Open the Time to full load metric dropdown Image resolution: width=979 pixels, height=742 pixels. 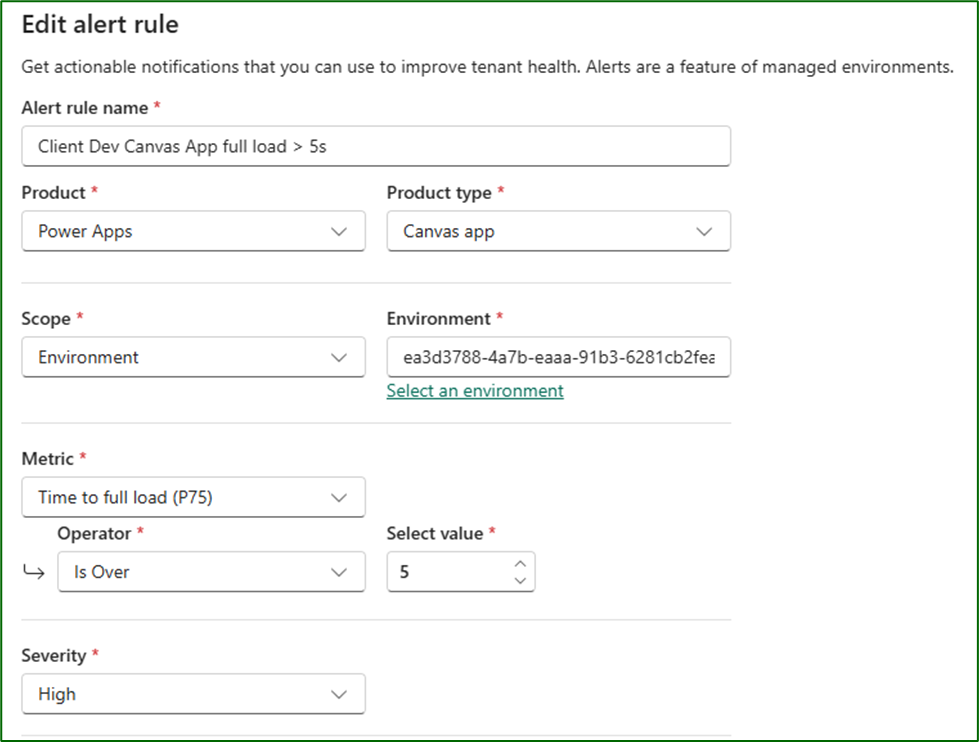[180, 497]
